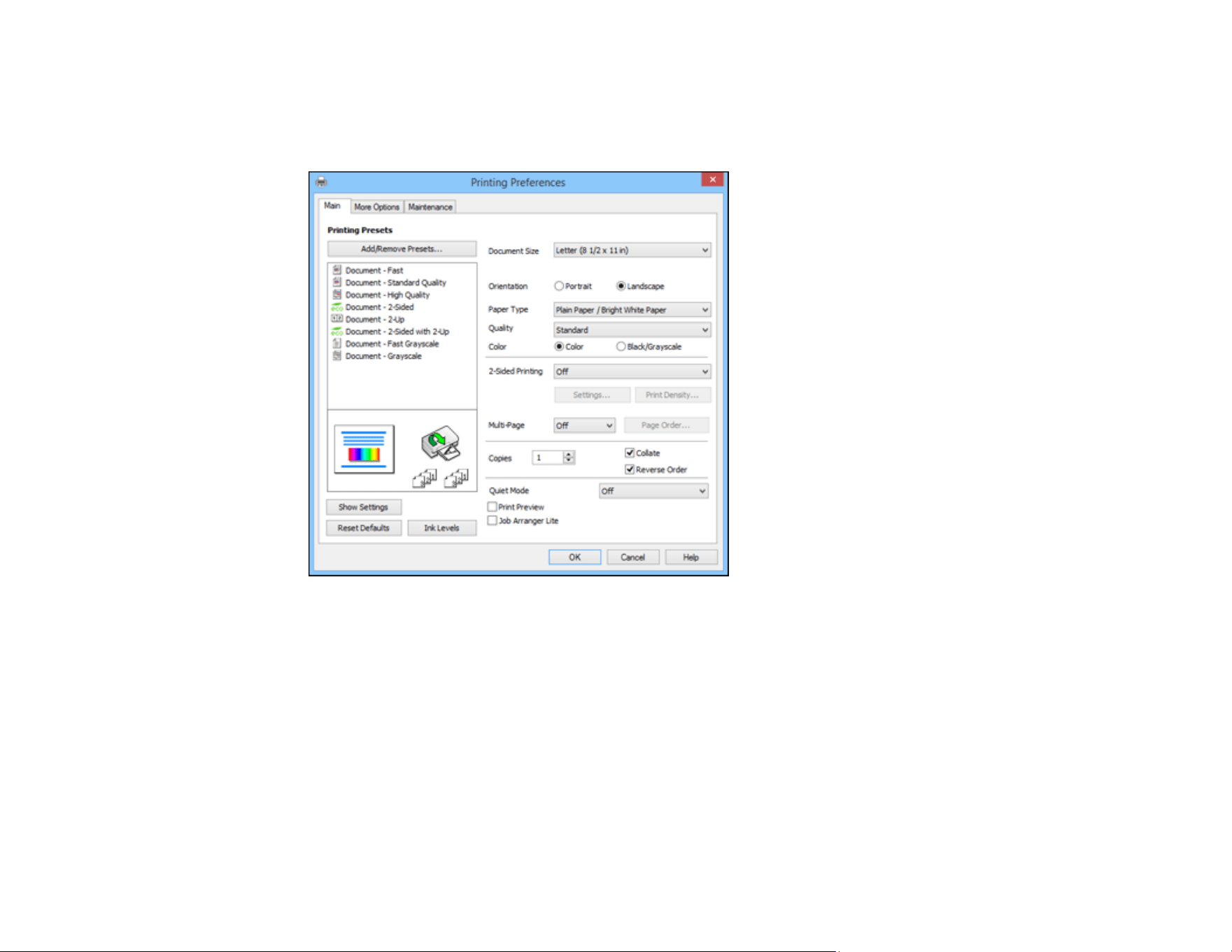
Task: Select the 'Document - Grayscale' preset text
Action: (383, 356)
